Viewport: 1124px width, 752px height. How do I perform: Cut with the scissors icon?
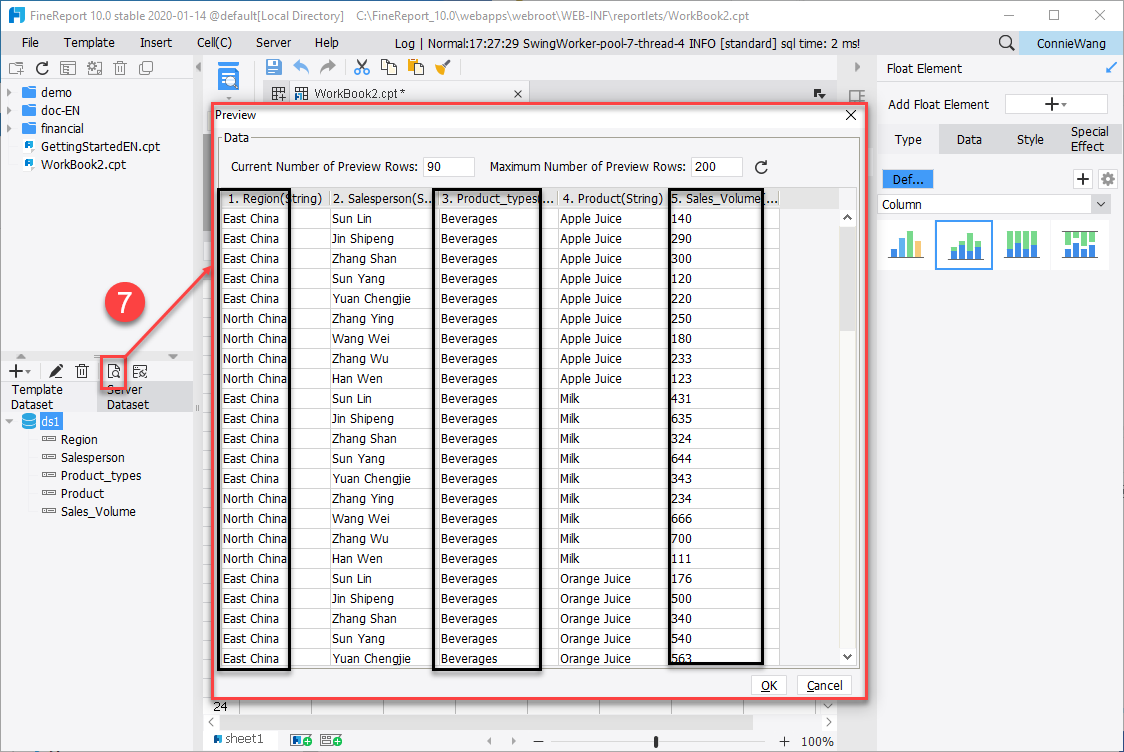point(361,67)
